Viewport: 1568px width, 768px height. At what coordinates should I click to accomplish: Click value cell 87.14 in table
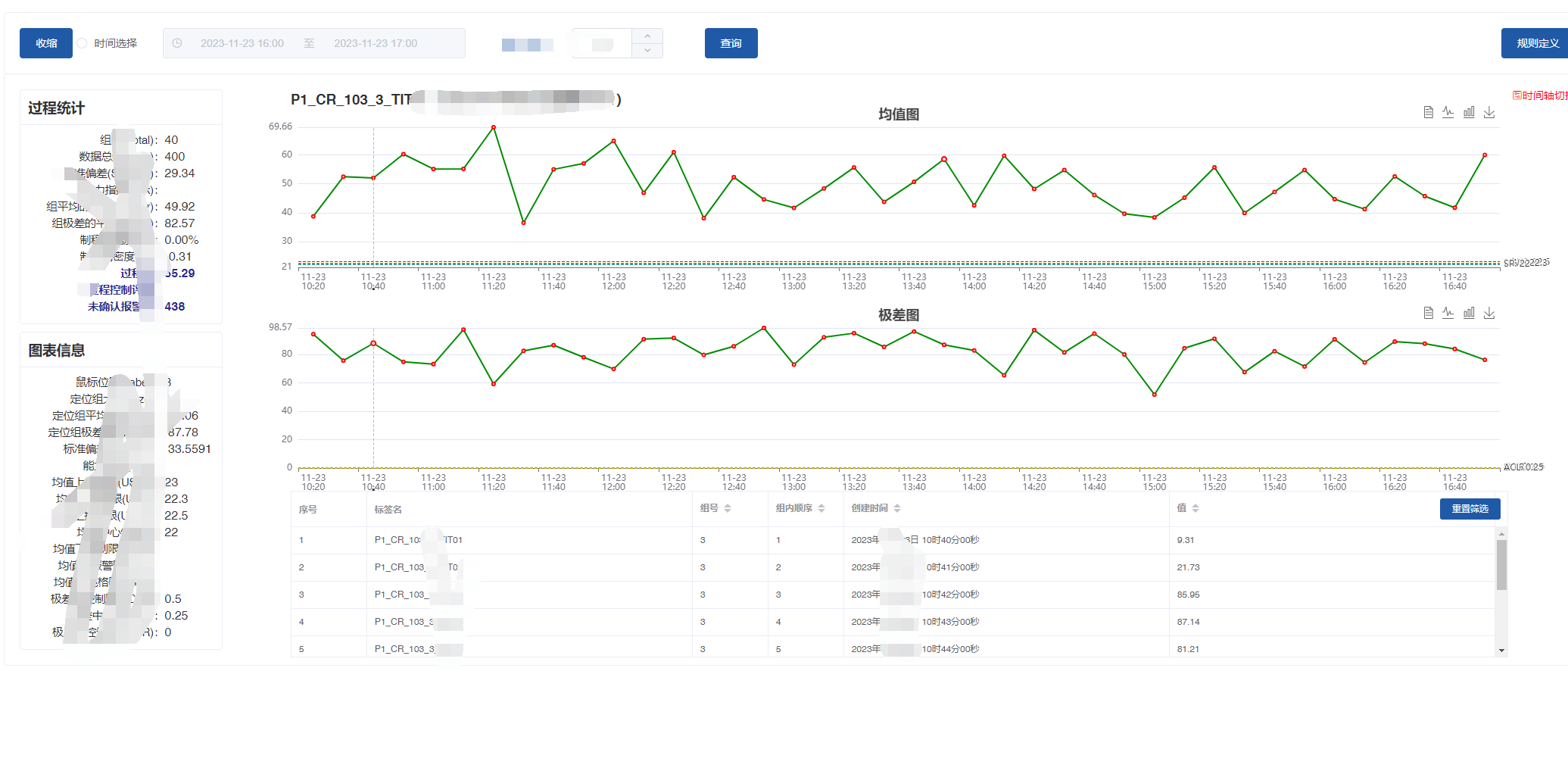[x=1188, y=622]
